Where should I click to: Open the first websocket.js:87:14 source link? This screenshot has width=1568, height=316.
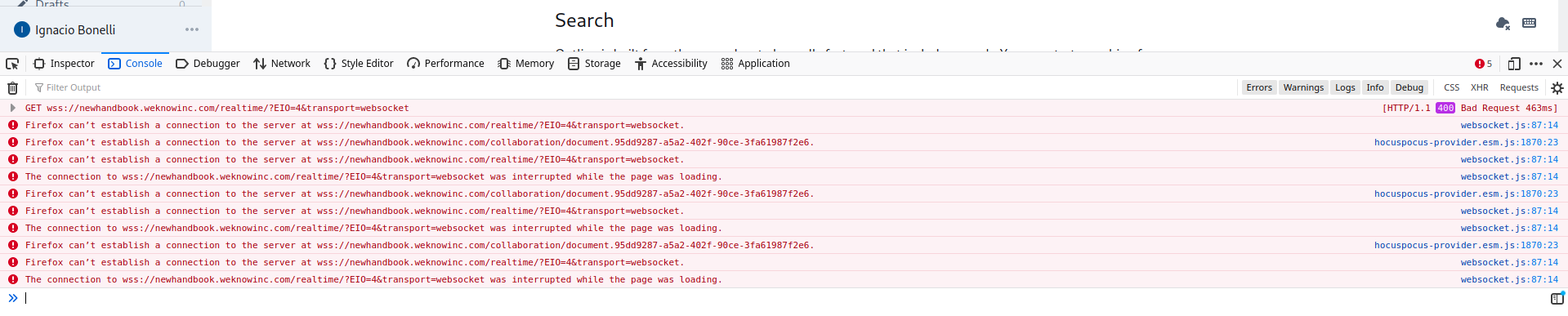(x=1509, y=125)
